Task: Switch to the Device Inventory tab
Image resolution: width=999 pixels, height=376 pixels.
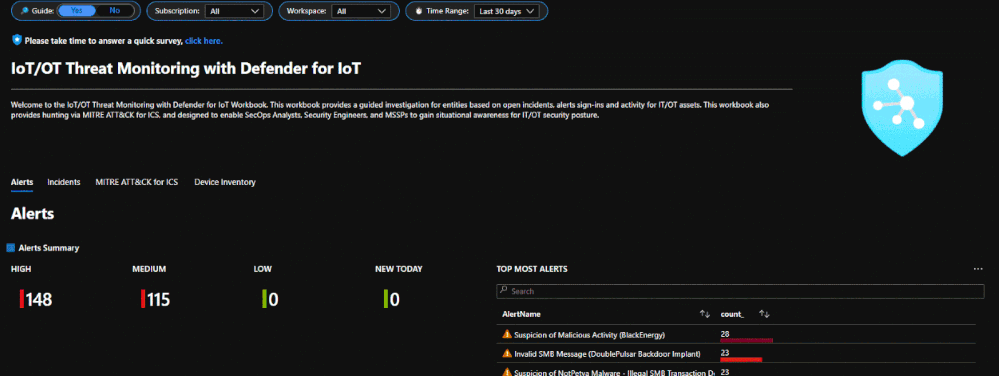Action: pyautogui.click(x=225, y=182)
